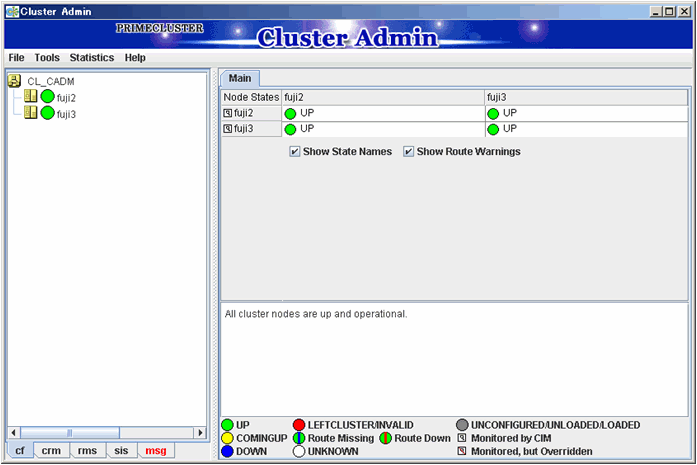Screen dimensions: 697x465
Task: Click the gray UNCONFIGURED/UNLOADED/LOADED legend icon
Action: [x=462, y=425]
